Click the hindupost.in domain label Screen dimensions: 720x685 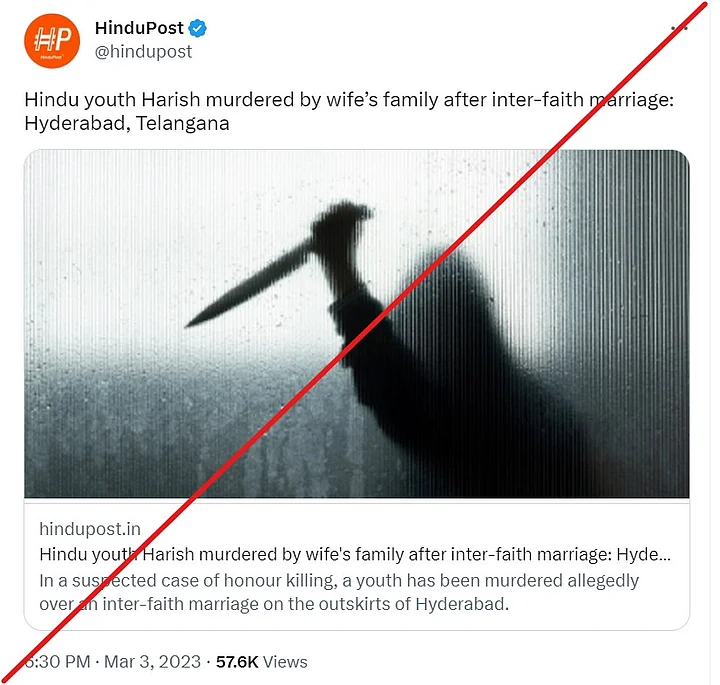point(90,529)
